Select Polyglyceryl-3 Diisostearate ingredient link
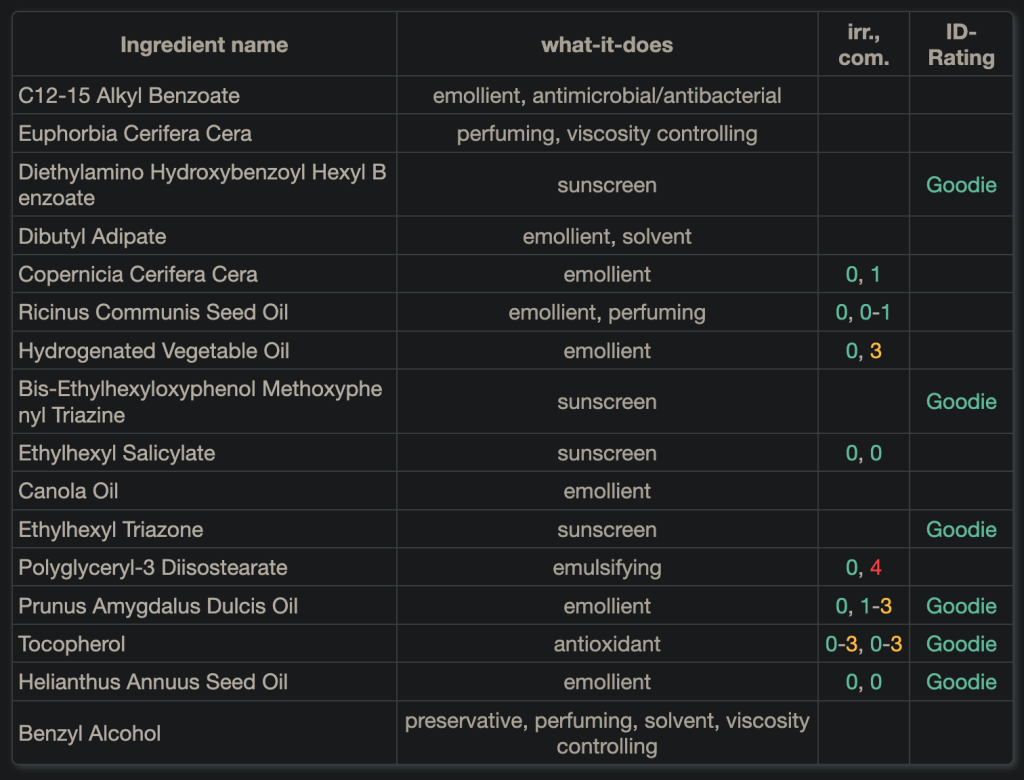 pos(153,568)
